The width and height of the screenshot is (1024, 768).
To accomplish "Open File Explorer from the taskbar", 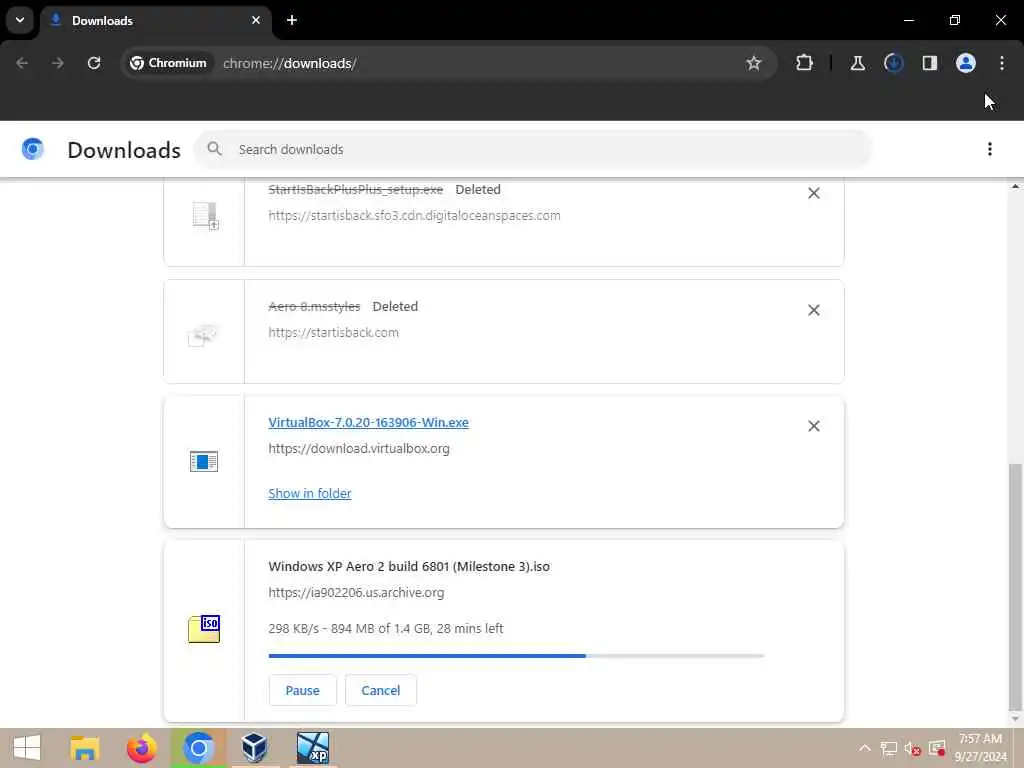I will click(x=85, y=748).
